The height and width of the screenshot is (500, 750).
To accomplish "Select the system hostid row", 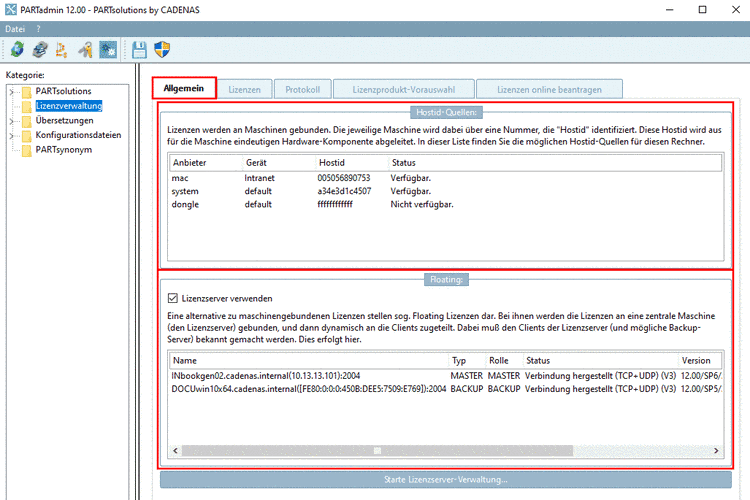I will tap(445, 191).
